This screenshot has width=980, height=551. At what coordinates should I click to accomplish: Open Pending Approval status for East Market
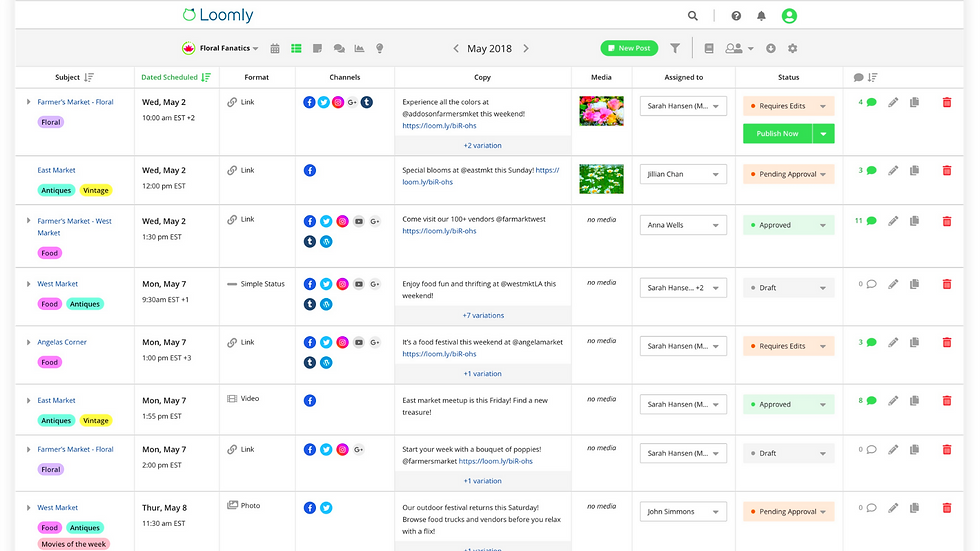point(789,174)
